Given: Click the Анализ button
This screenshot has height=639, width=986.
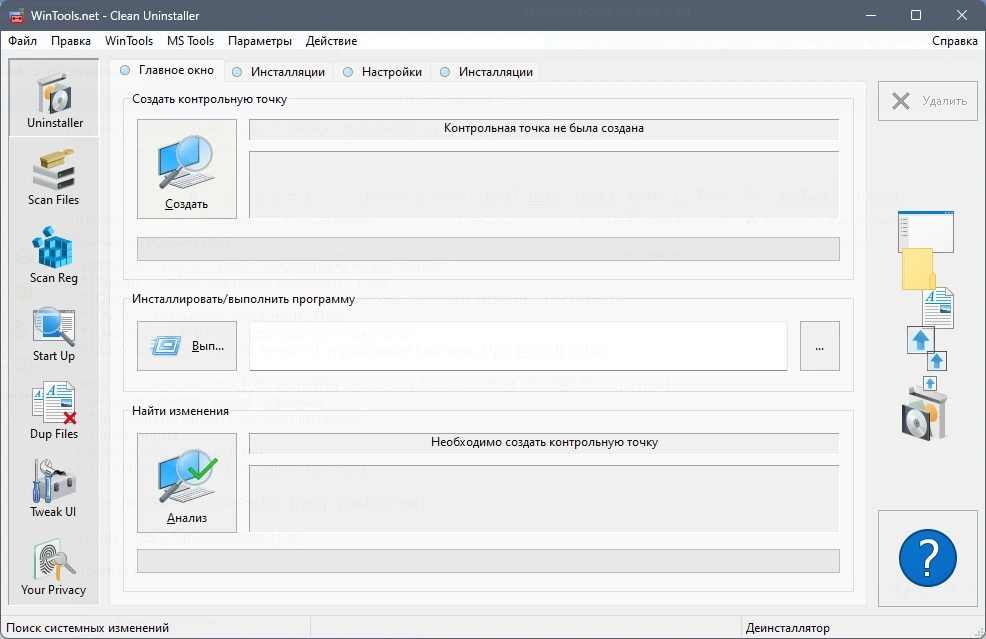Looking at the screenshot, I should pyautogui.click(x=187, y=483).
